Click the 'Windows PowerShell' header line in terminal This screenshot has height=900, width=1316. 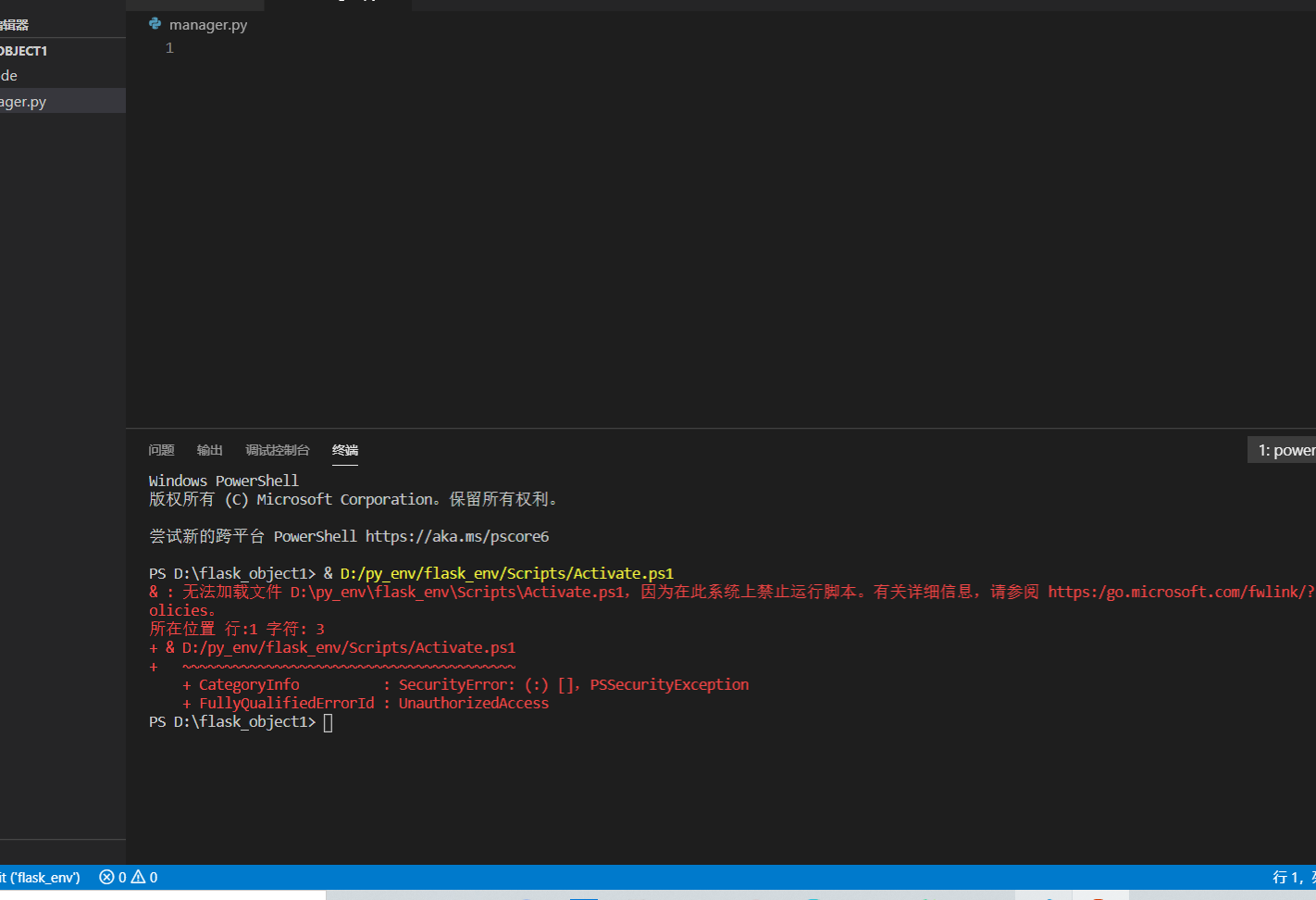coord(224,481)
